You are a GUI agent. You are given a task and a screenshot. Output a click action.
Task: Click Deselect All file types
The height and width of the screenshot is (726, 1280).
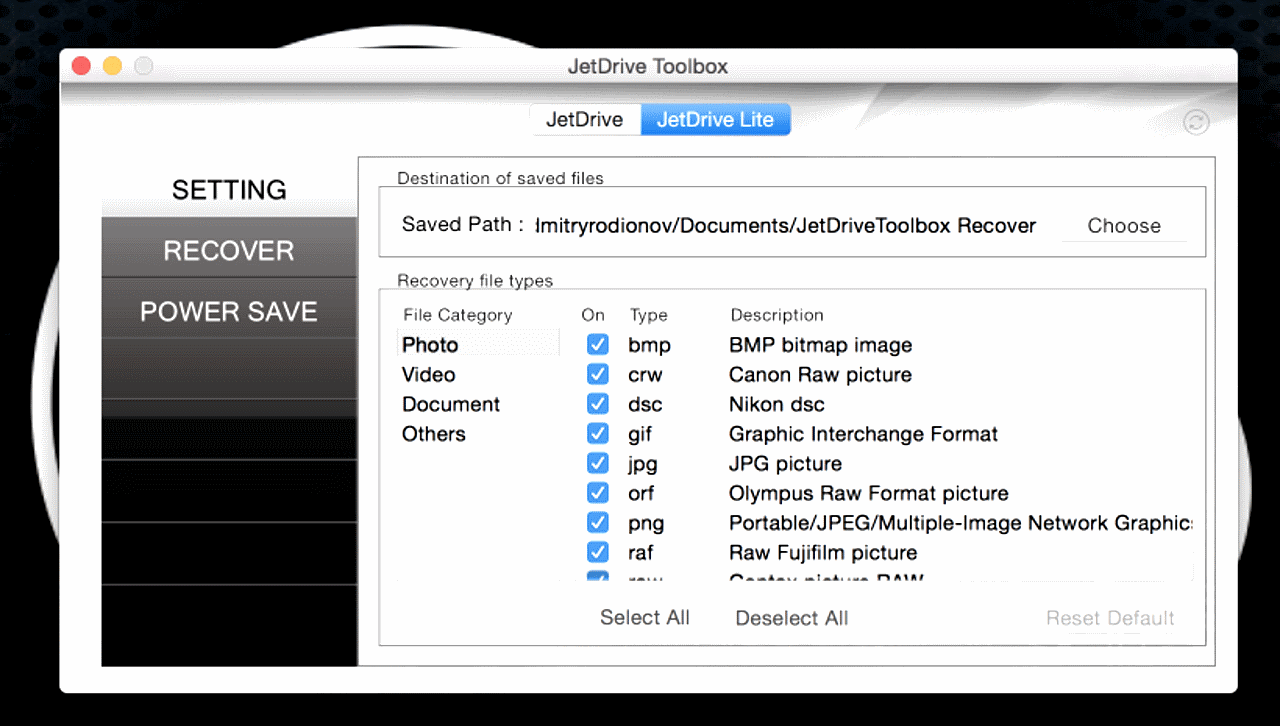791,617
